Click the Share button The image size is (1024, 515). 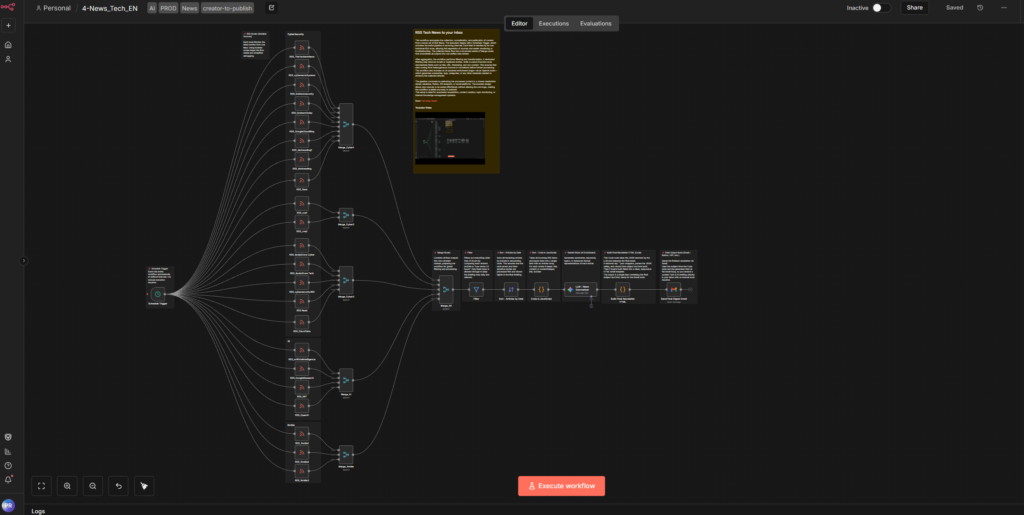(914, 8)
